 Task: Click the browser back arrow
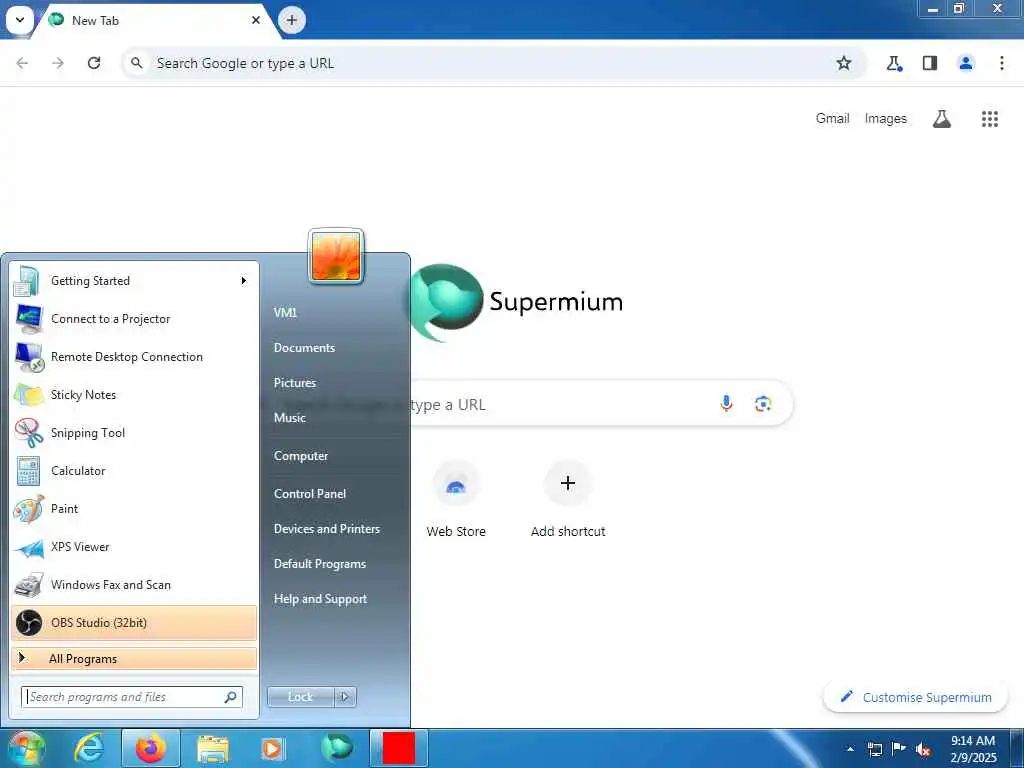(22, 63)
